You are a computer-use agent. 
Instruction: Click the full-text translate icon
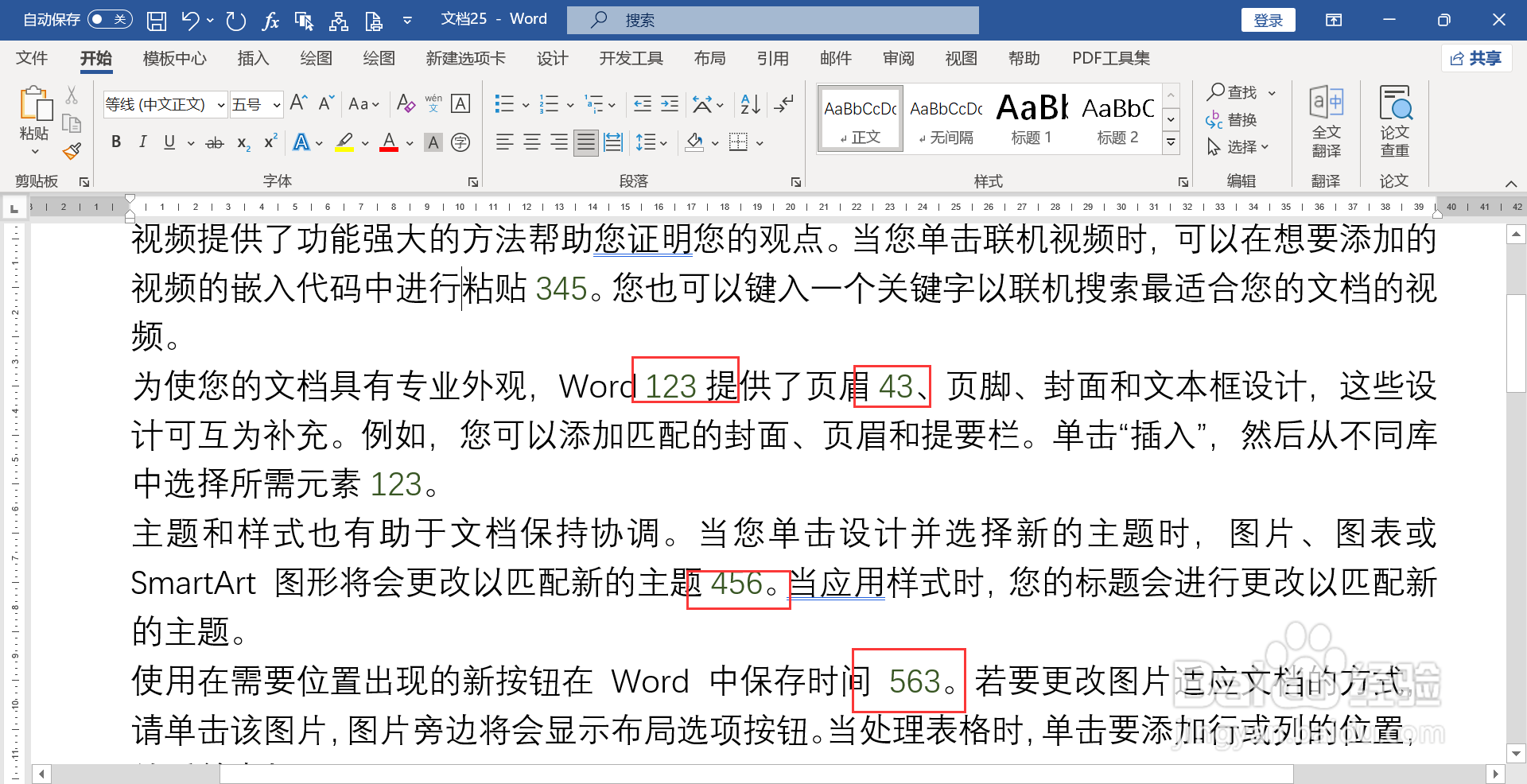coord(1326,121)
